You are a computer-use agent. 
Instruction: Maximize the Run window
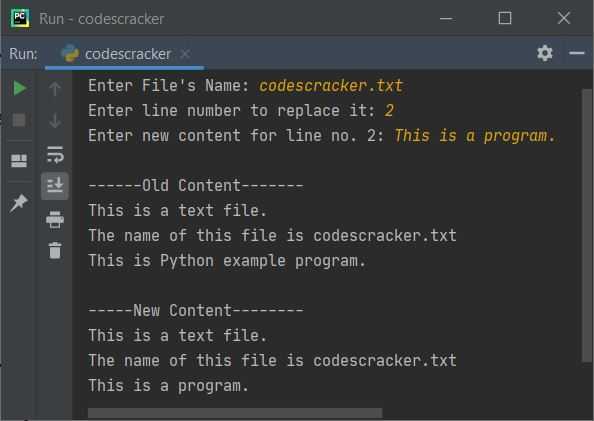[505, 18]
